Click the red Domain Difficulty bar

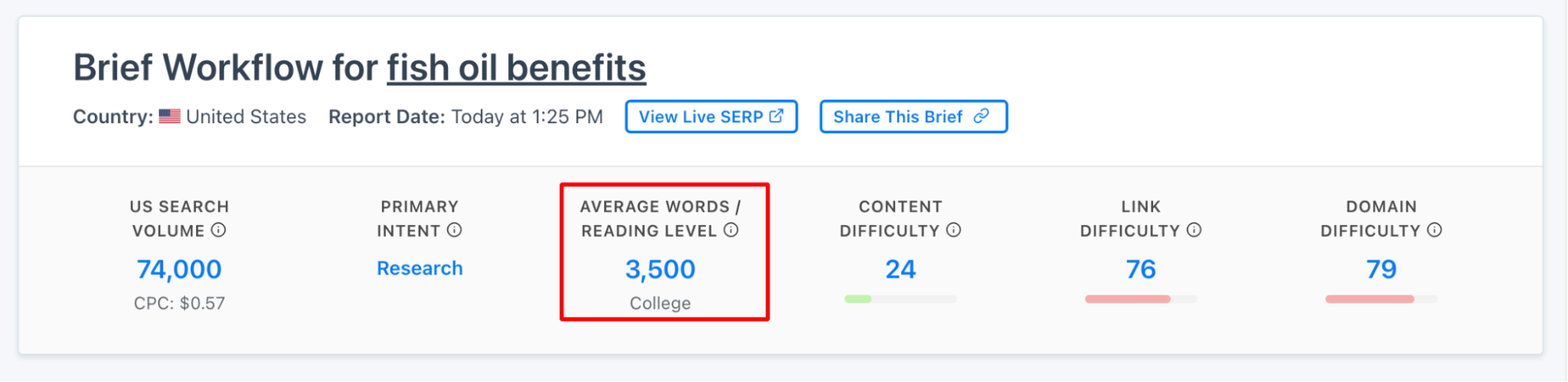1370,299
